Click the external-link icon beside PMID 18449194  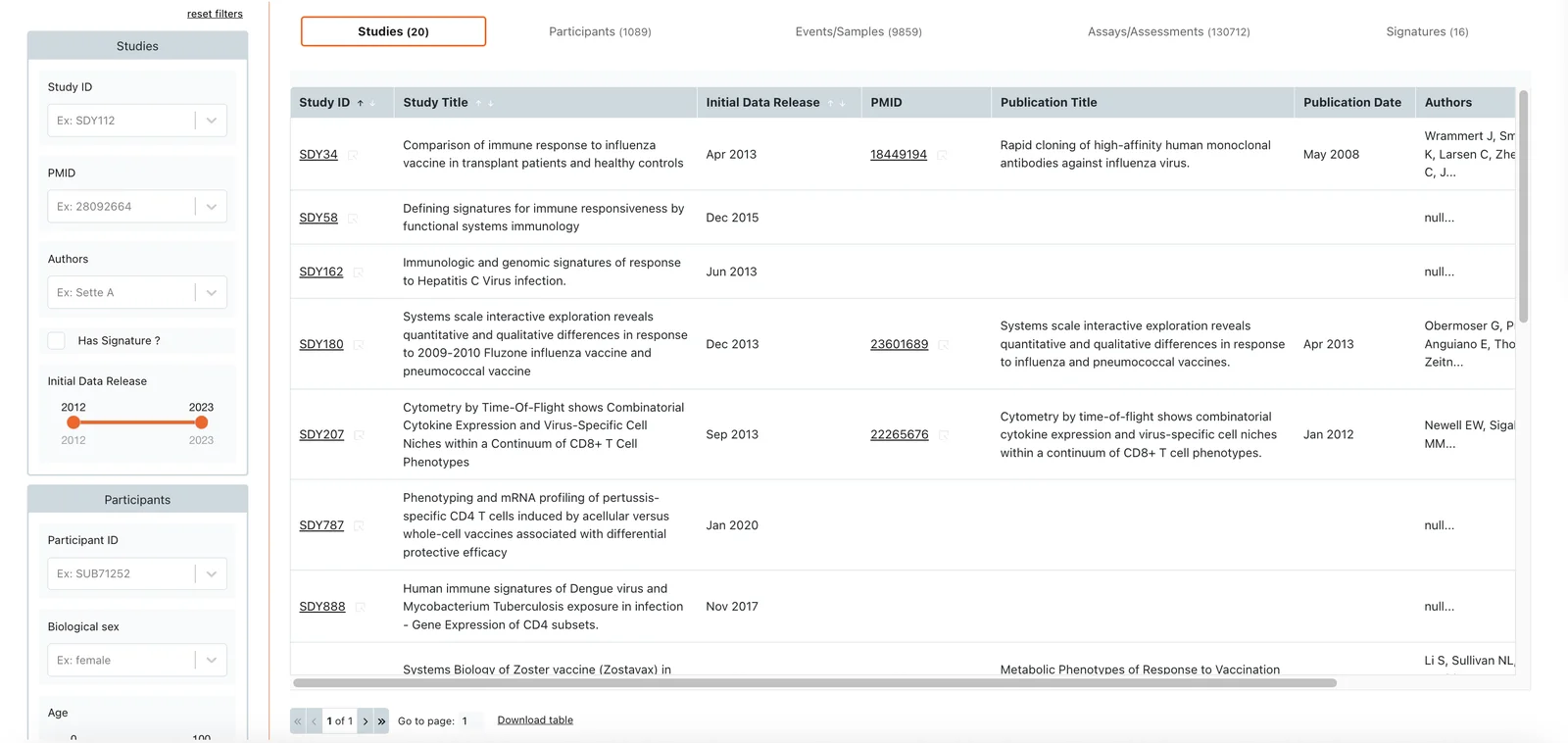point(942,155)
